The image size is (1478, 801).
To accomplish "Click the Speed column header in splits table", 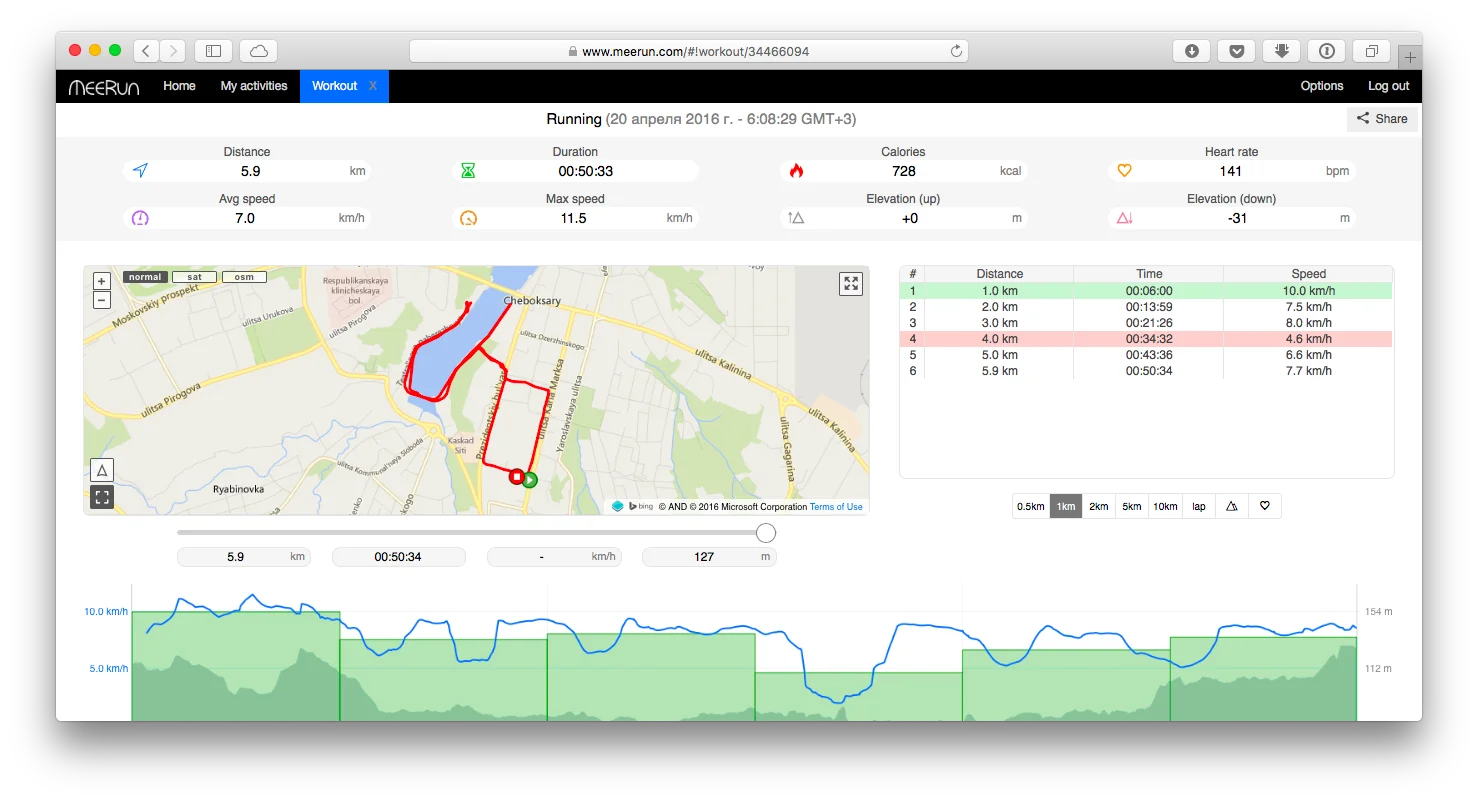I will (x=1308, y=274).
